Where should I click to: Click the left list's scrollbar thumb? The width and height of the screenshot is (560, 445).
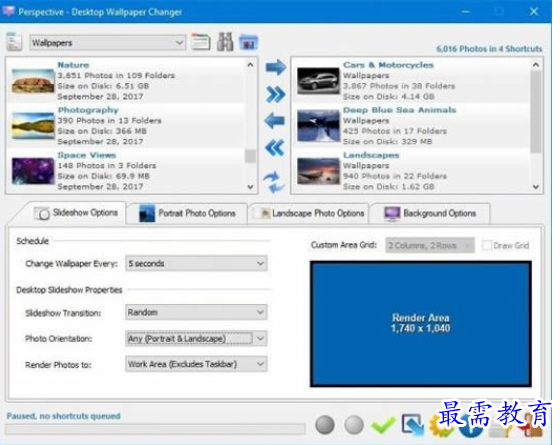pos(250,156)
